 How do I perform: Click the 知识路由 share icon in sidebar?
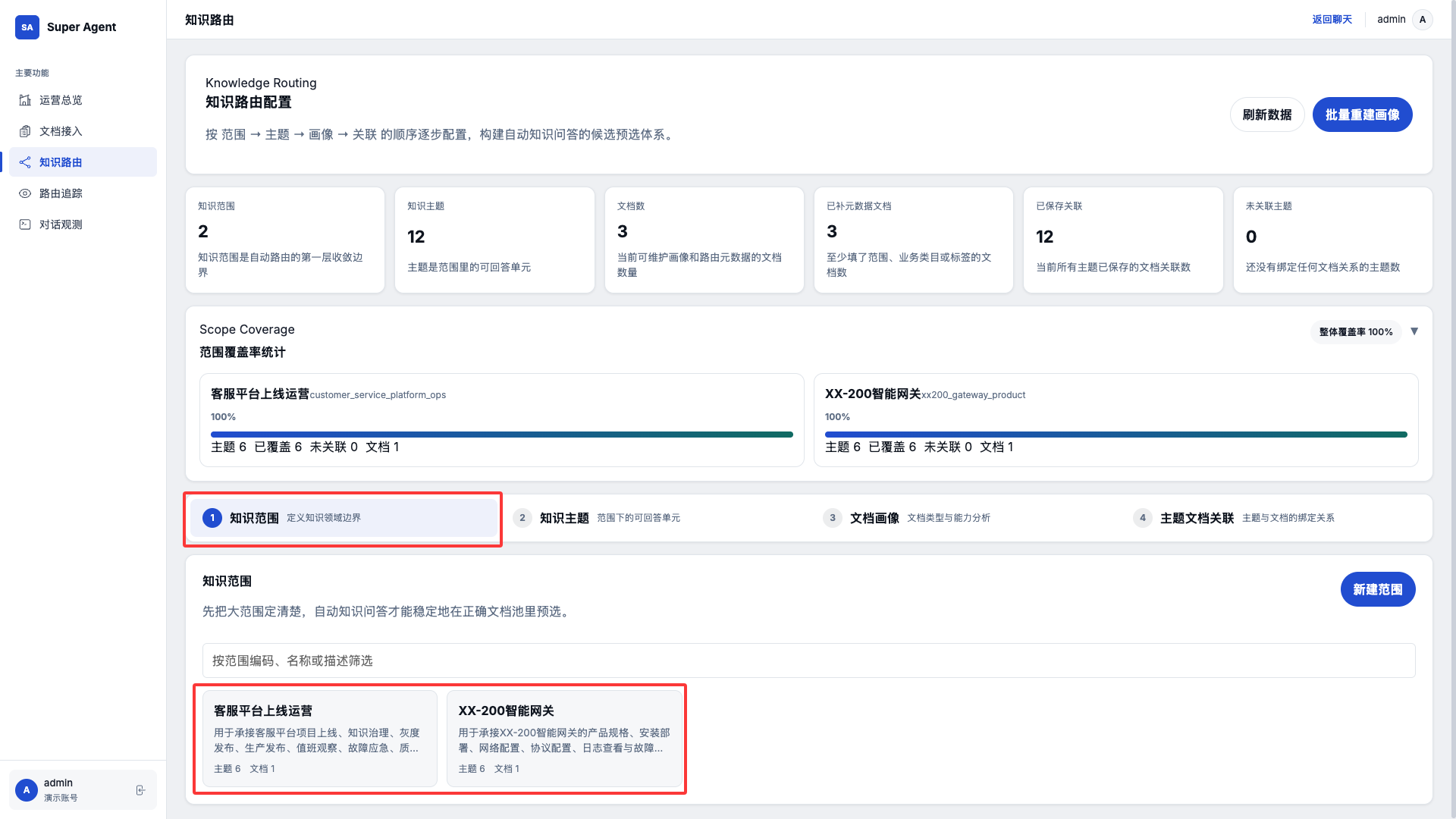pyautogui.click(x=25, y=162)
